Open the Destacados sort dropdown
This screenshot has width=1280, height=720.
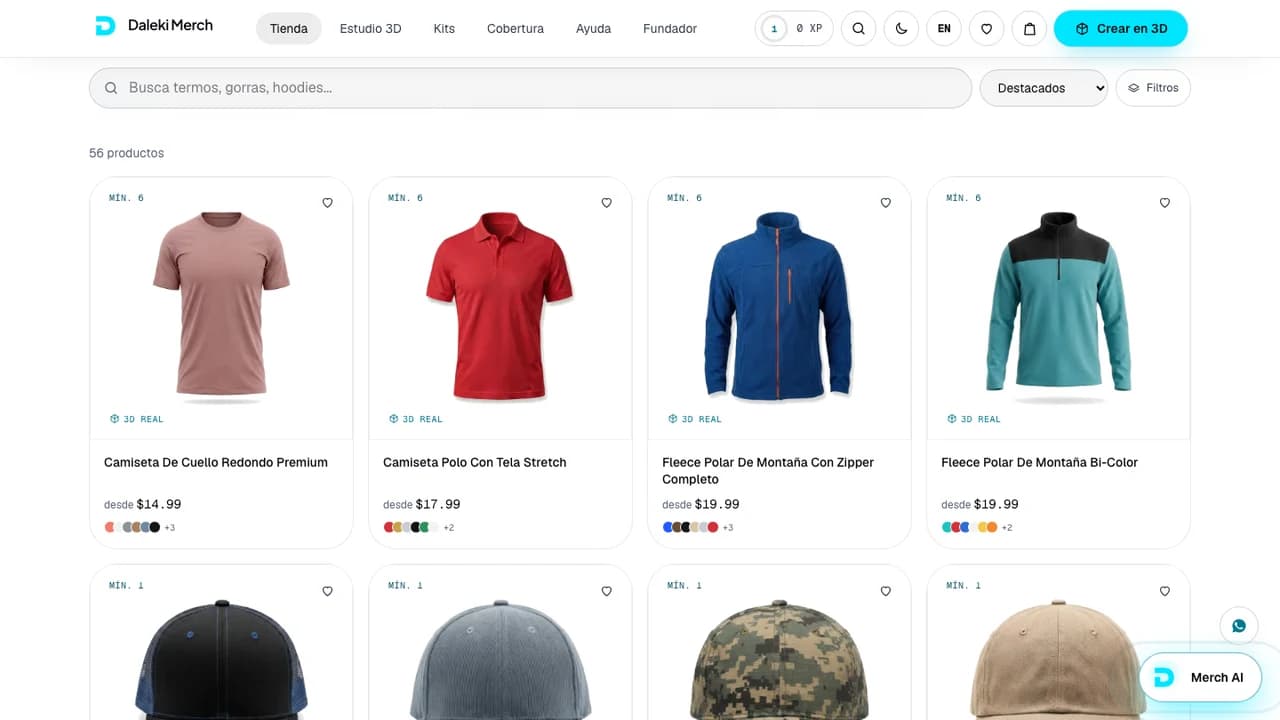(x=1043, y=88)
